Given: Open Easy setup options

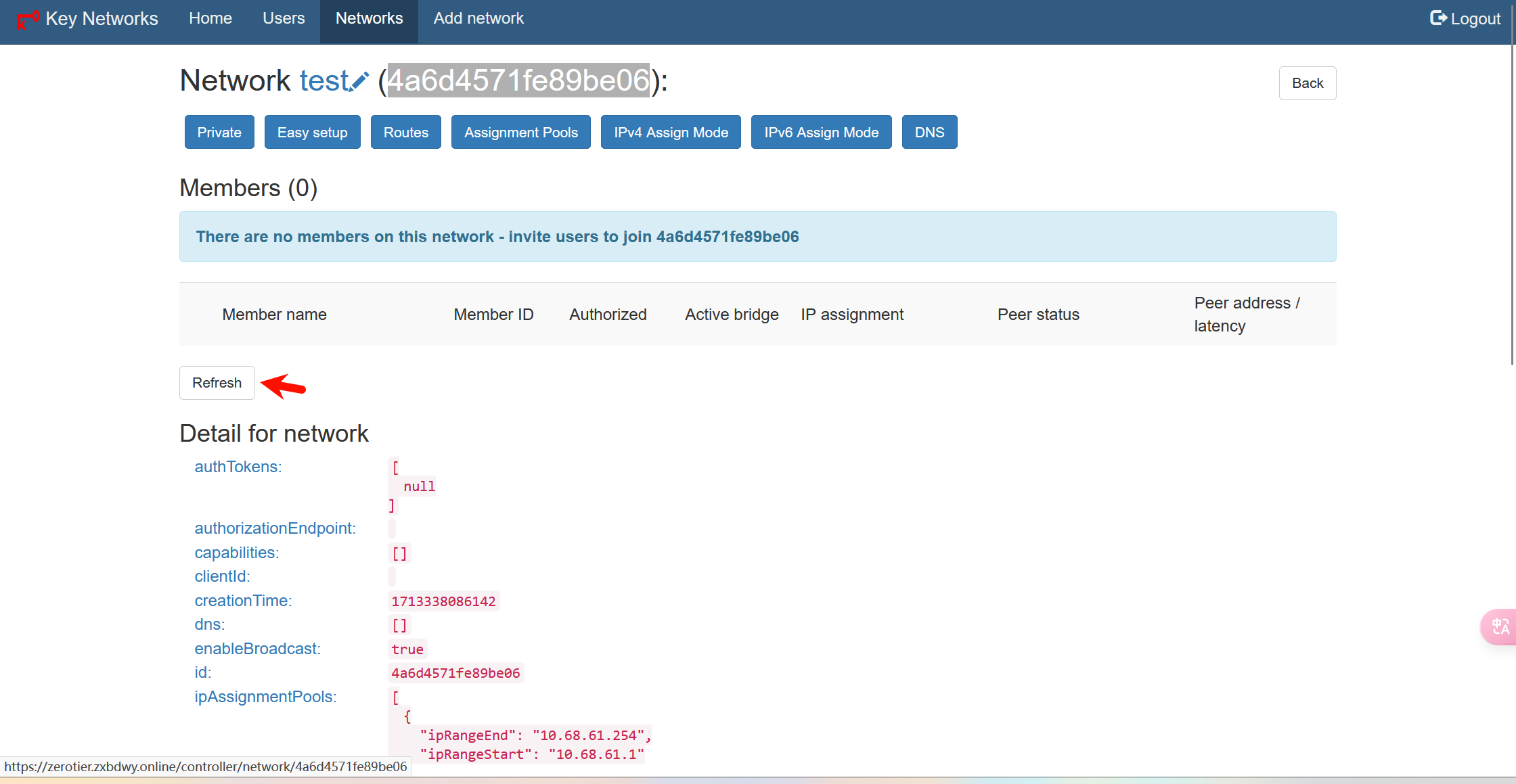Looking at the screenshot, I should click(x=312, y=133).
